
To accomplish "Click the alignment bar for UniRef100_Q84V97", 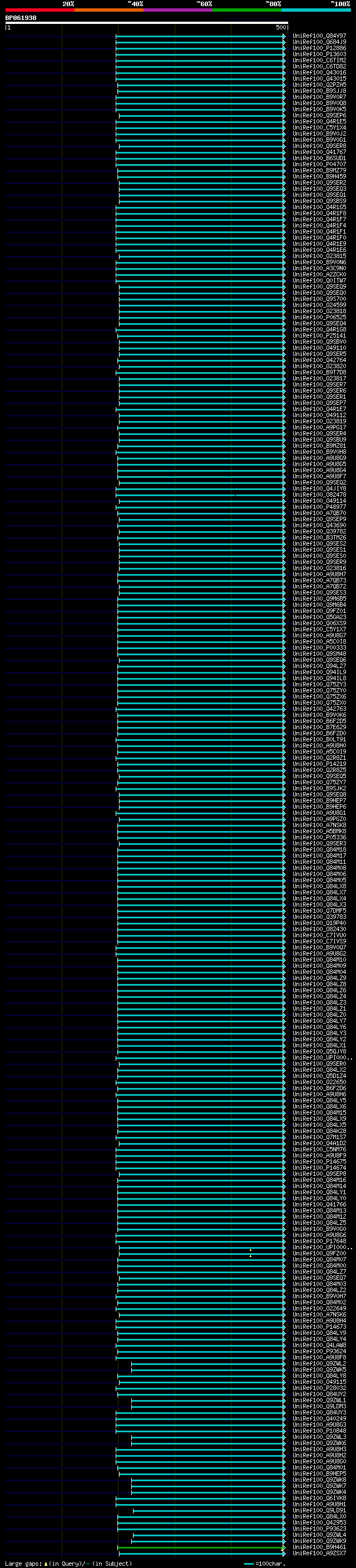I will 200,36.
